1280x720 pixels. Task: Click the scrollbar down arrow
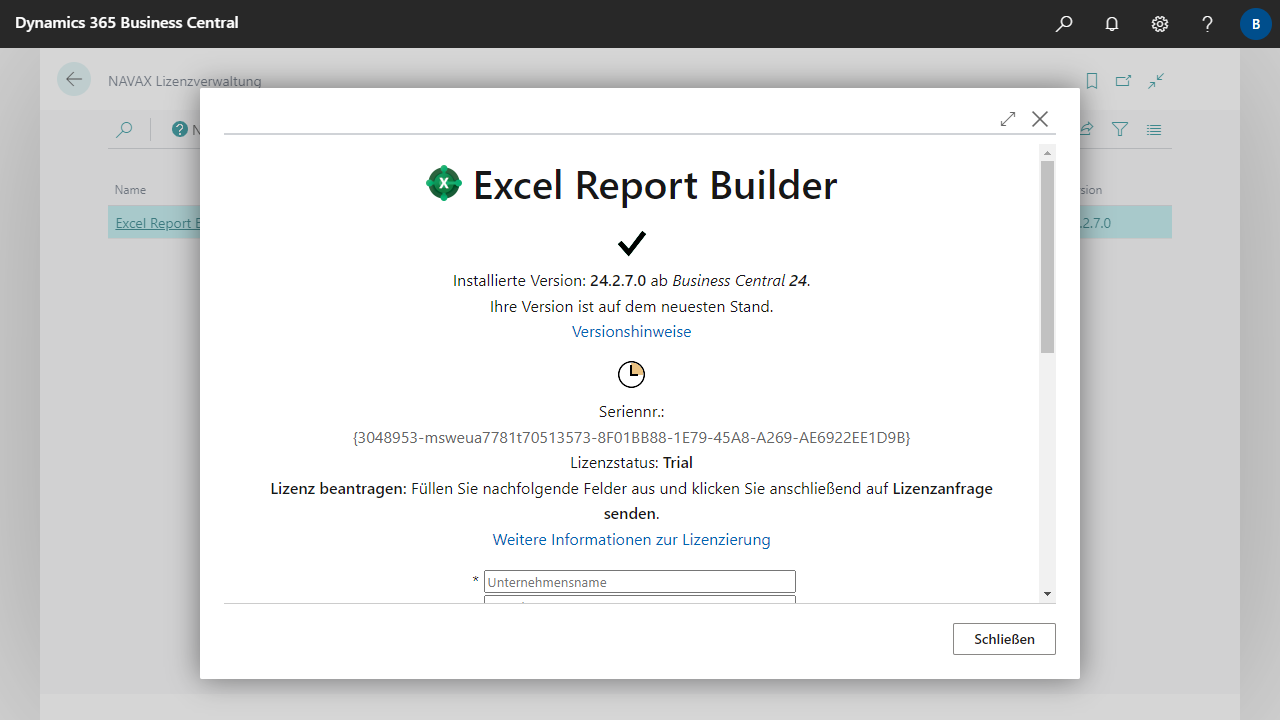click(1047, 594)
